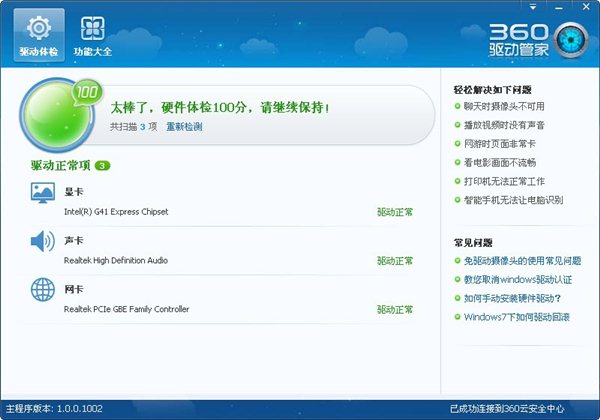Click the 声卡 speaker icon
This screenshot has height=420, width=600.
pos(42,241)
